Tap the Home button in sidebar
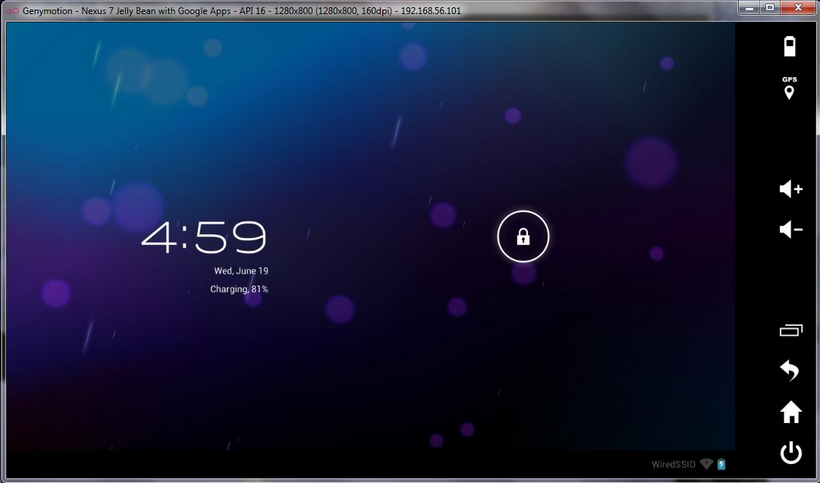820x483 pixels. pos(791,412)
